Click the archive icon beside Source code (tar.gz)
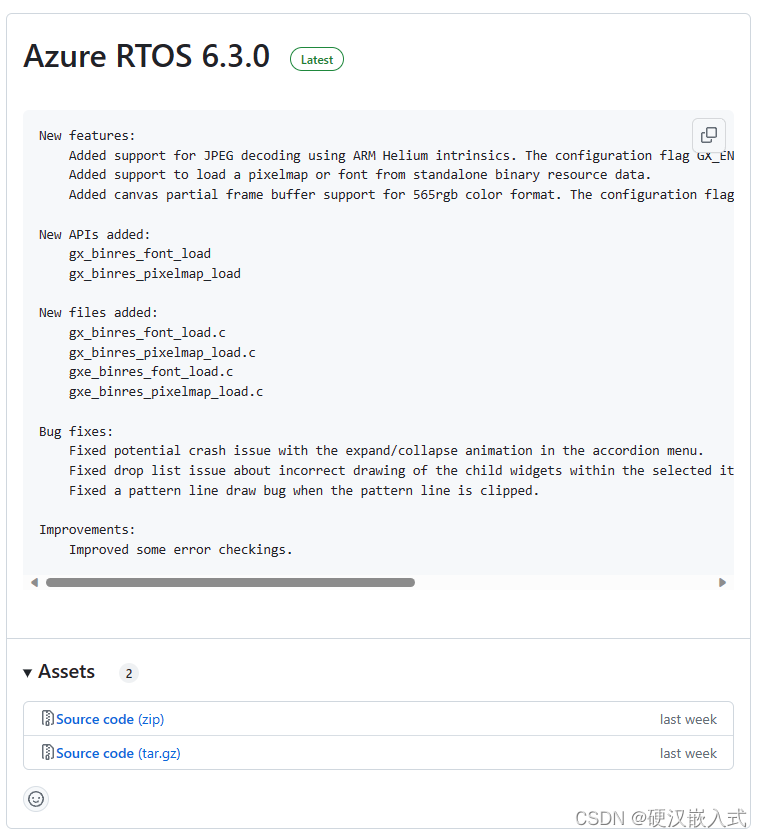The image size is (762, 838). point(48,752)
